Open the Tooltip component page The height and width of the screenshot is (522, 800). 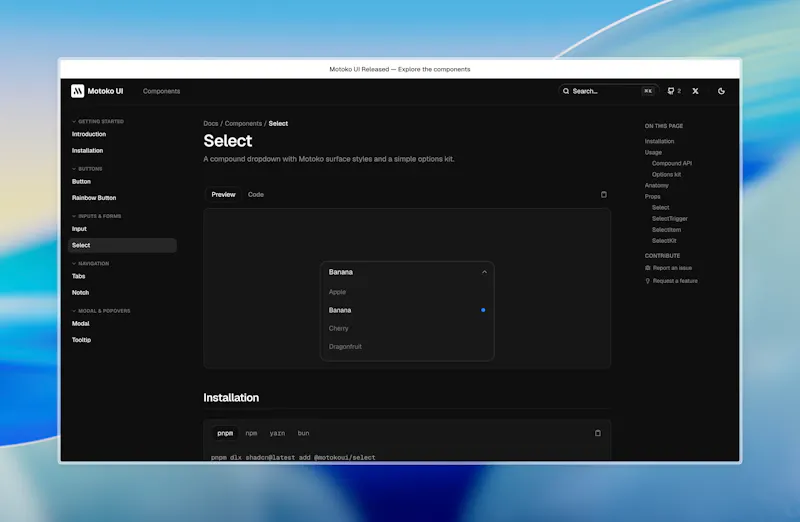81,340
